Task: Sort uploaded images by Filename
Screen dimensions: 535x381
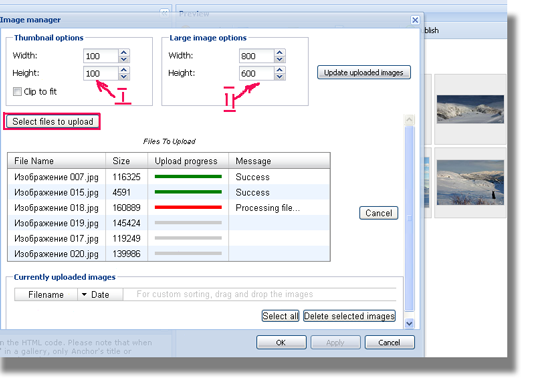Action: (x=46, y=295)
